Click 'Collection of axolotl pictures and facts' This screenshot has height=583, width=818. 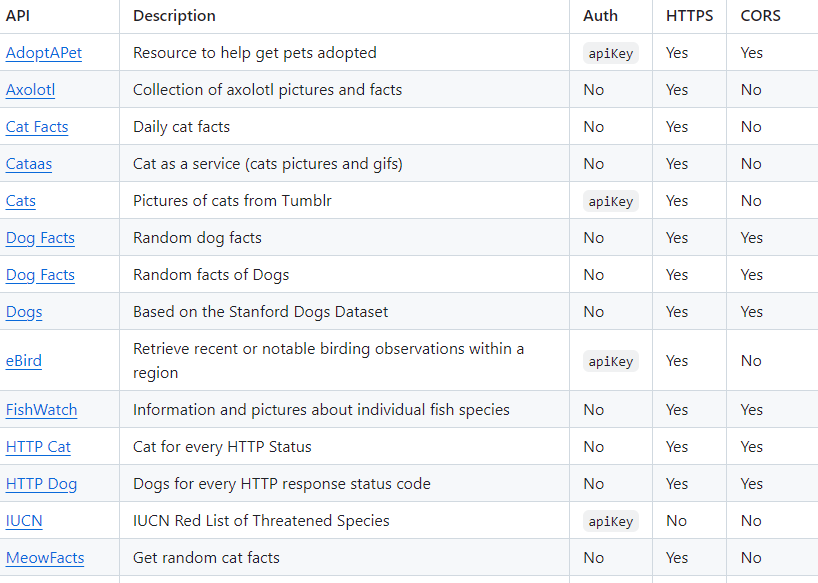(x=268, y=90)
